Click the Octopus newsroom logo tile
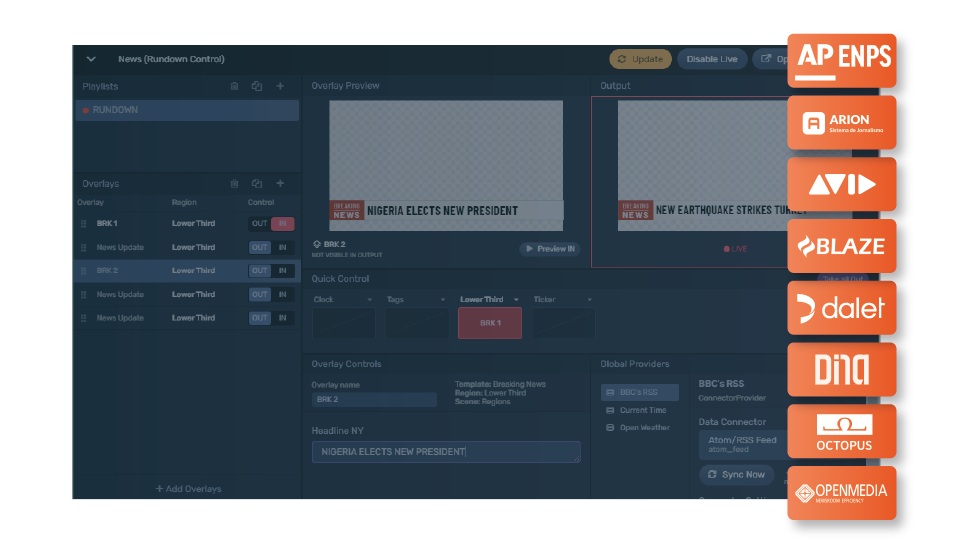 (x=841, y=431)
